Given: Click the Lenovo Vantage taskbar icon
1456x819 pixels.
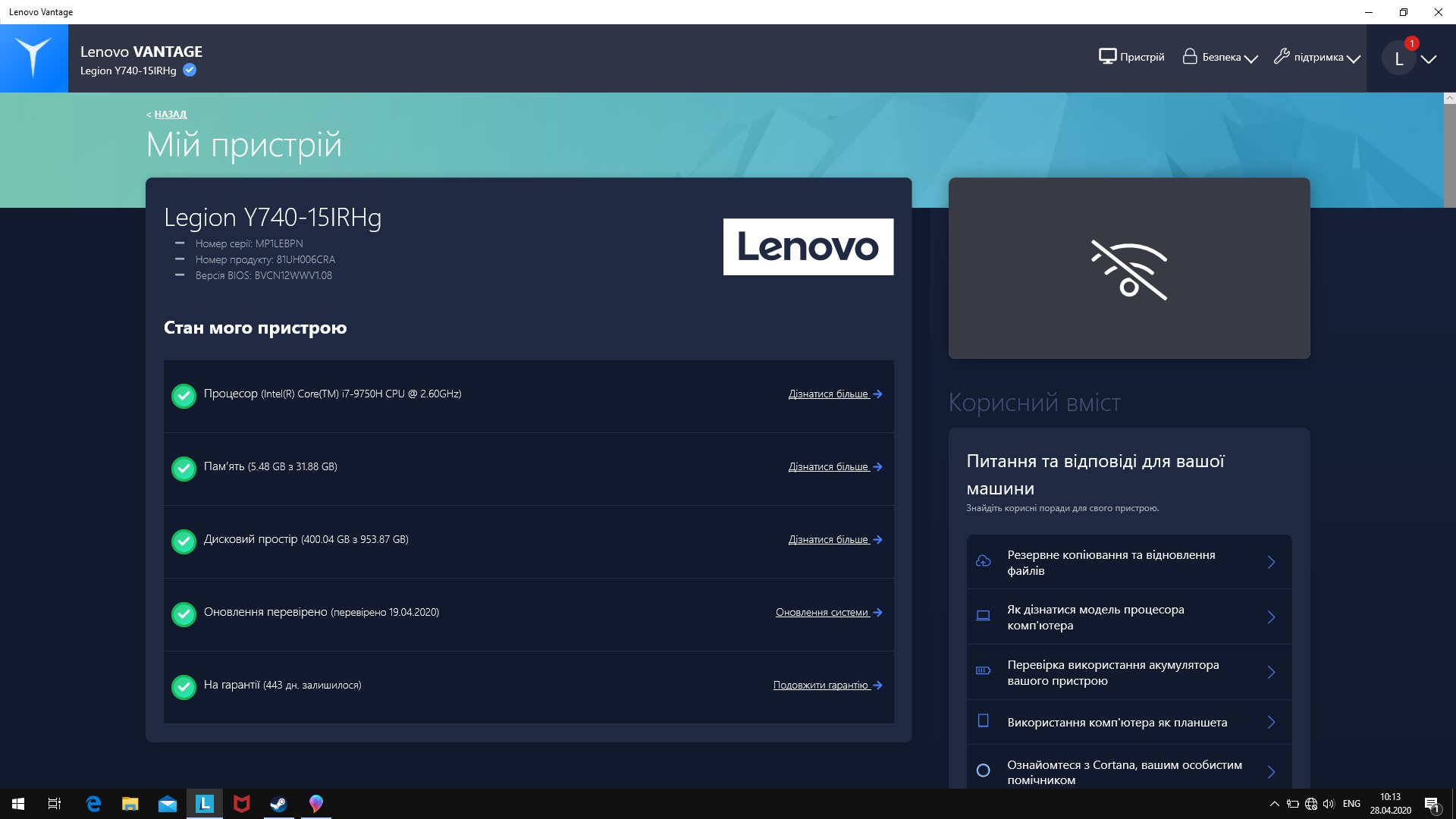Looking at the screenshot, I should pyautogui.click(x=205, y=804).
